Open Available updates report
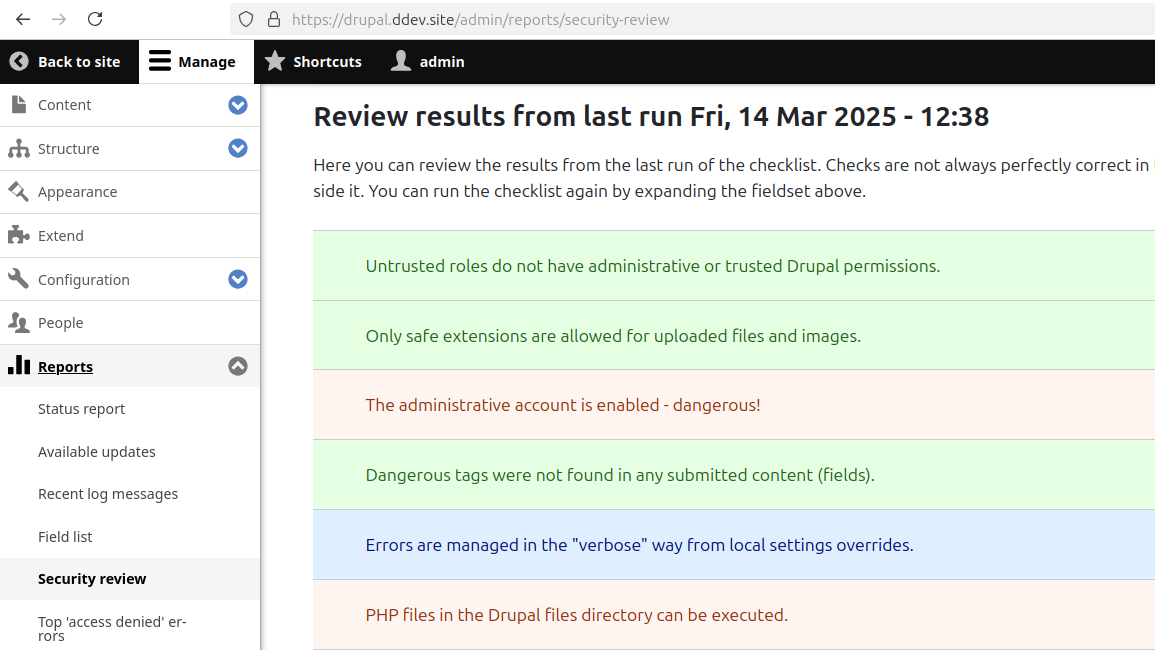Image resolution: width=1155 pixels, height=650 pixels. (97, 452)
